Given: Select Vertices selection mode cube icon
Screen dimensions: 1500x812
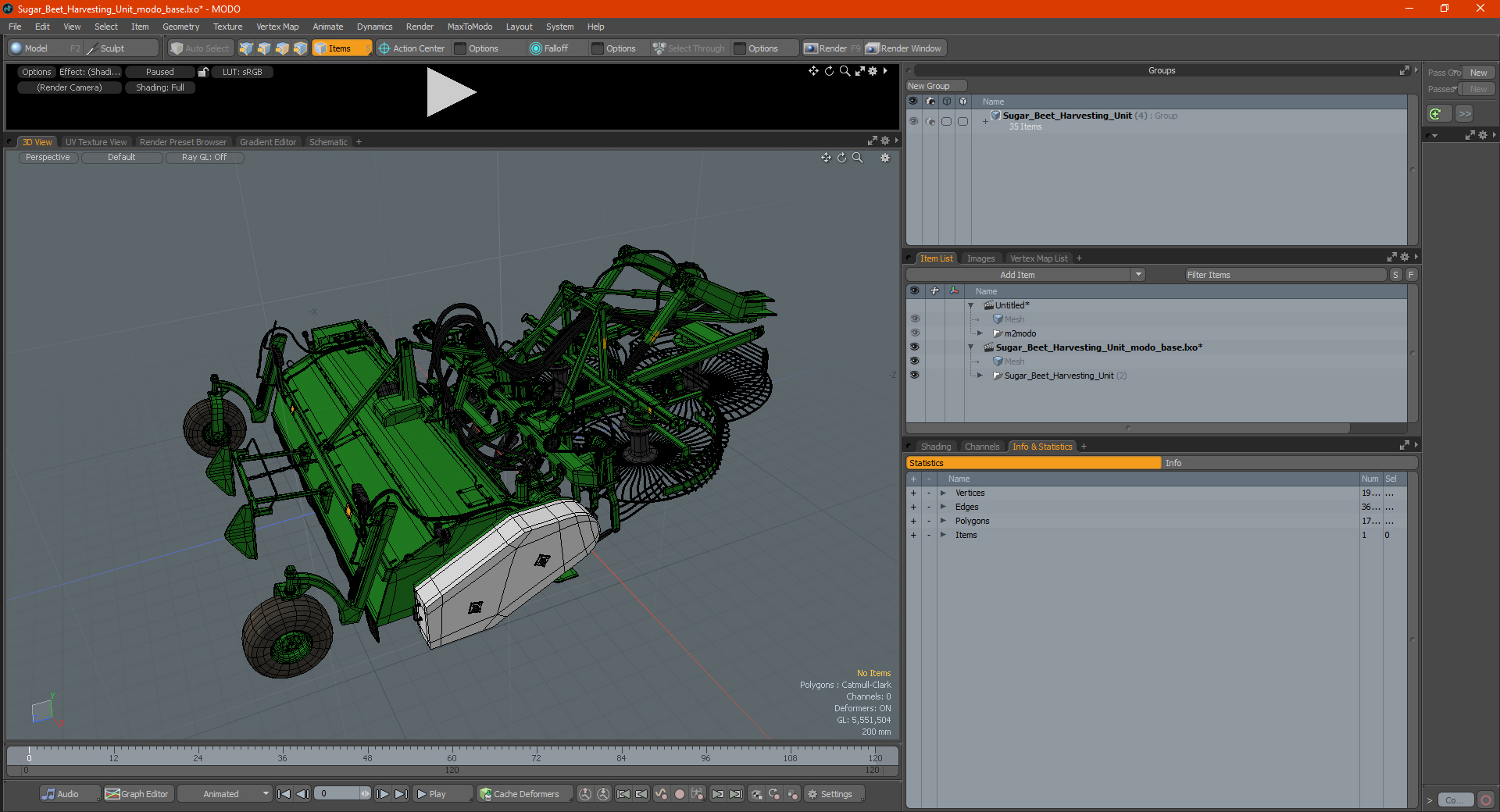Looking at the screenshot, I should click(246, 48).
